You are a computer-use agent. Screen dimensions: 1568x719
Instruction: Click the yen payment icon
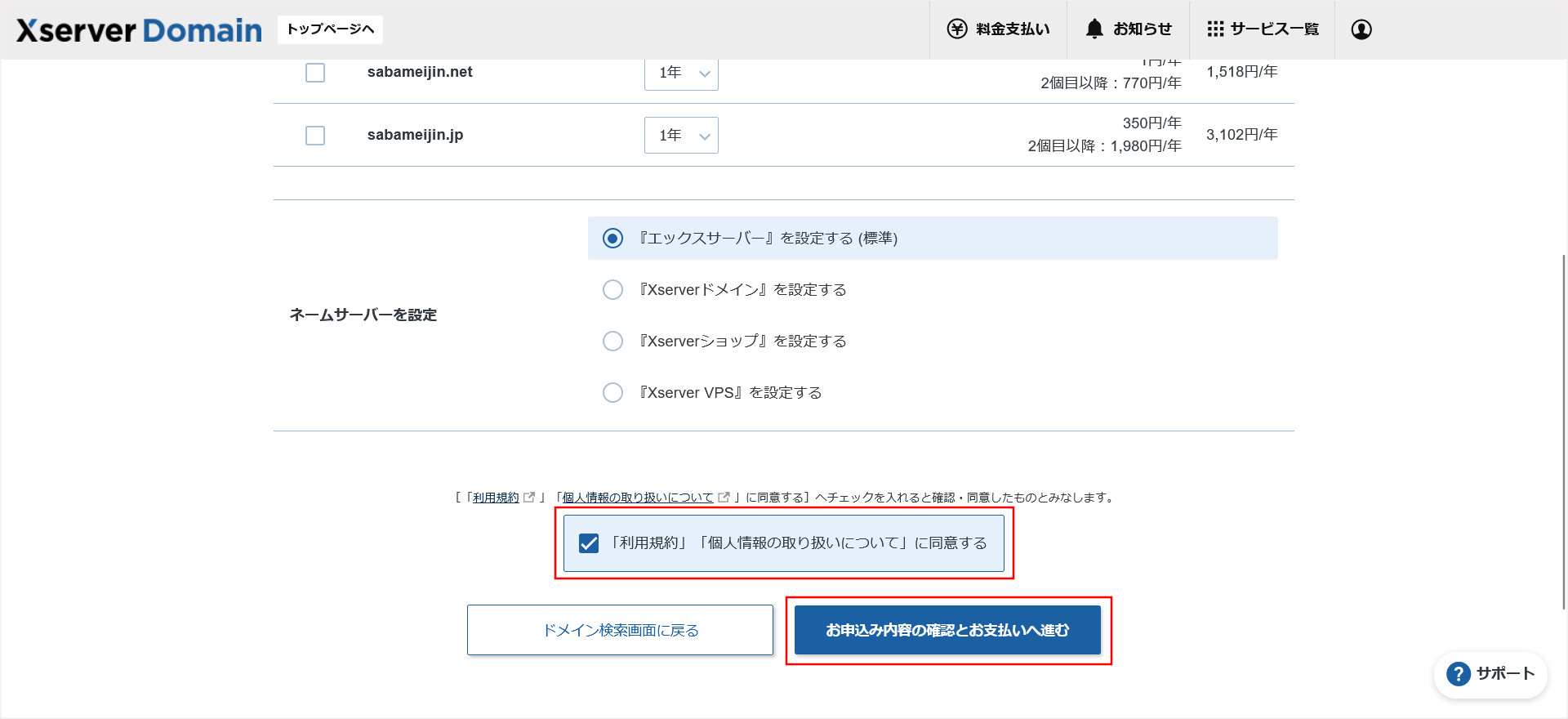(x=957, y=29)
